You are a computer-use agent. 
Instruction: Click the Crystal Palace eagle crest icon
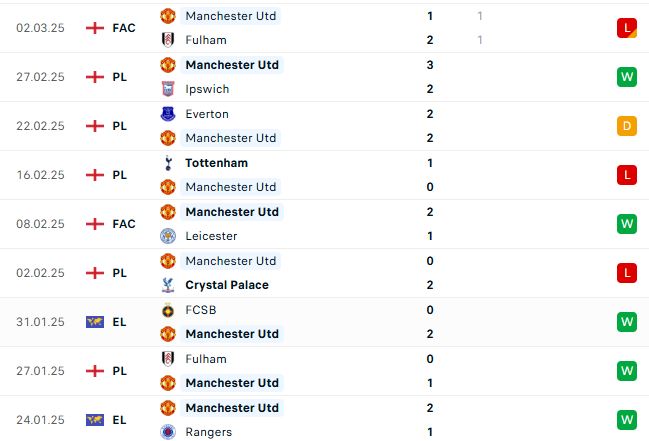168,285
